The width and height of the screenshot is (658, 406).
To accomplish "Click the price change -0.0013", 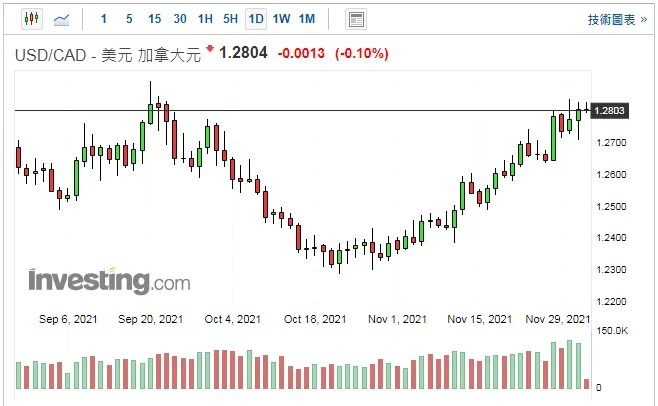I will 301,53.
